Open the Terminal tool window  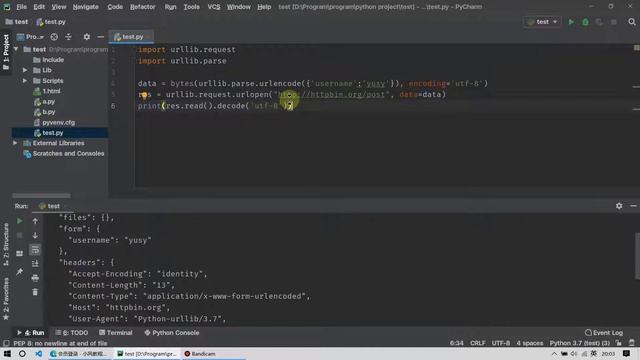116,333
